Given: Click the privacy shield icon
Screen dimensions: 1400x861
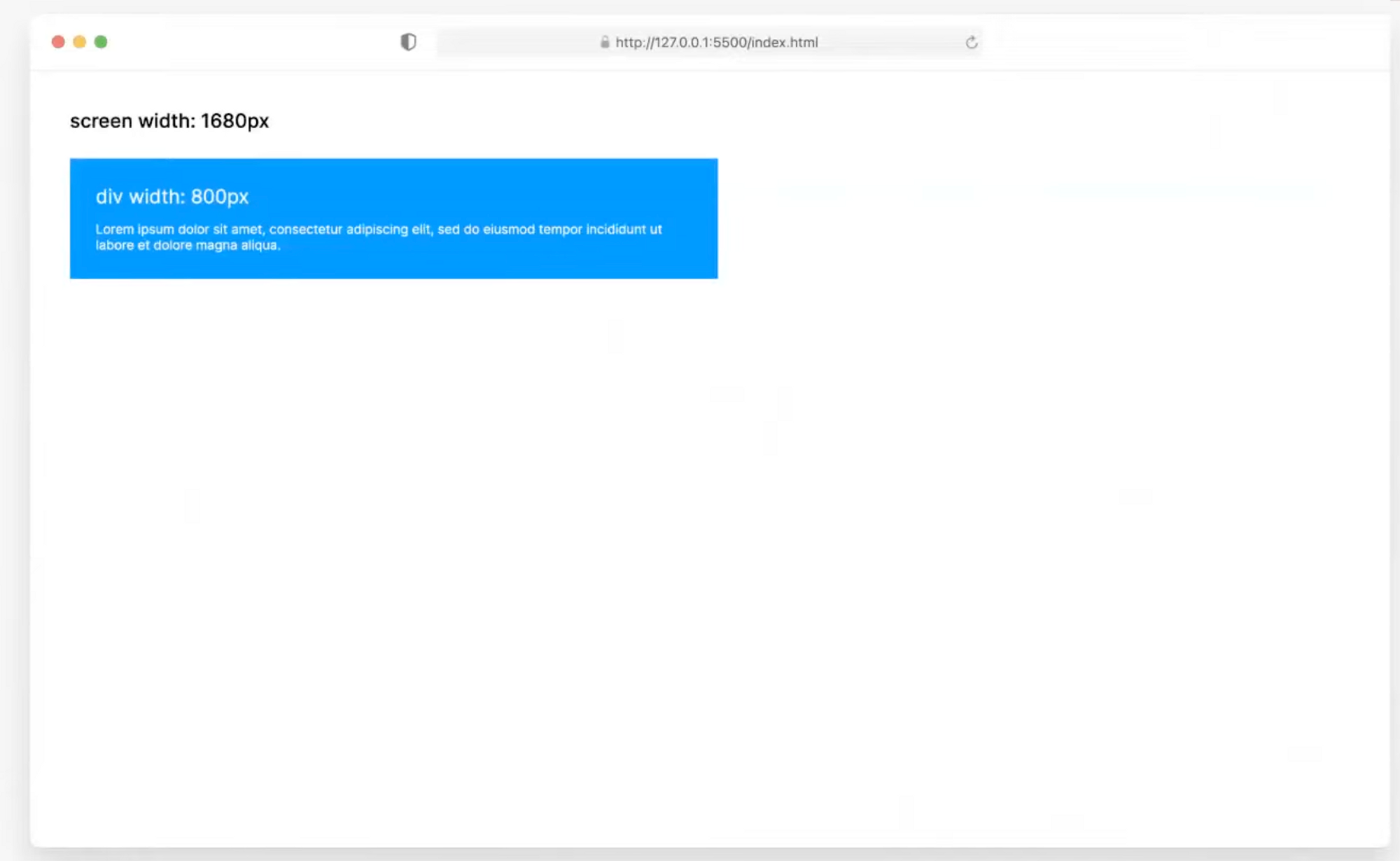Looking at the screenshot, I should [408, 42].
